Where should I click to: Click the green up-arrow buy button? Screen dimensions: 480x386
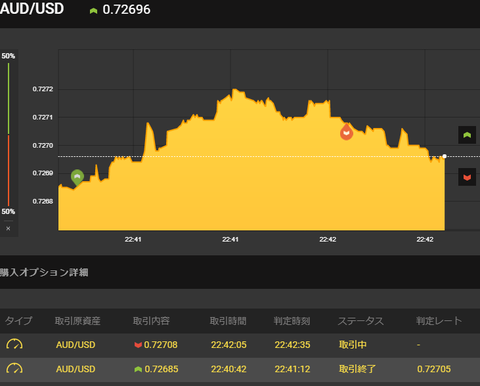[x=467, y=135]
